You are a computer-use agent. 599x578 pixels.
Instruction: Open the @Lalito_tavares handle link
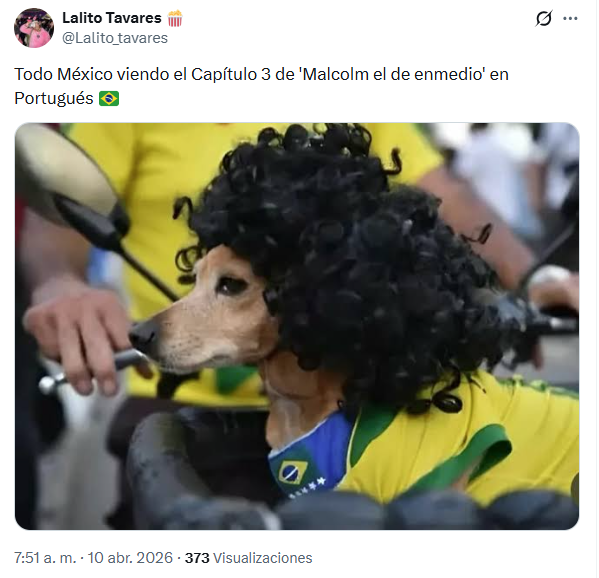[x=115, y=38]
